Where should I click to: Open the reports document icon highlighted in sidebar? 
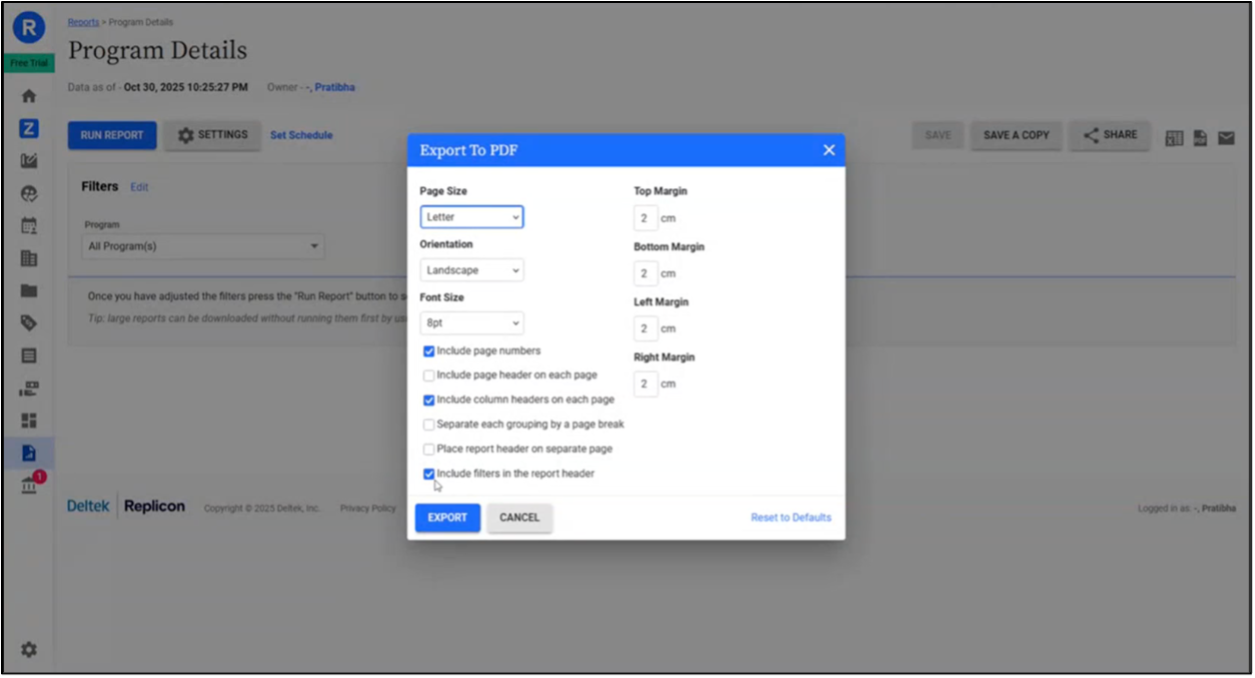28,452
